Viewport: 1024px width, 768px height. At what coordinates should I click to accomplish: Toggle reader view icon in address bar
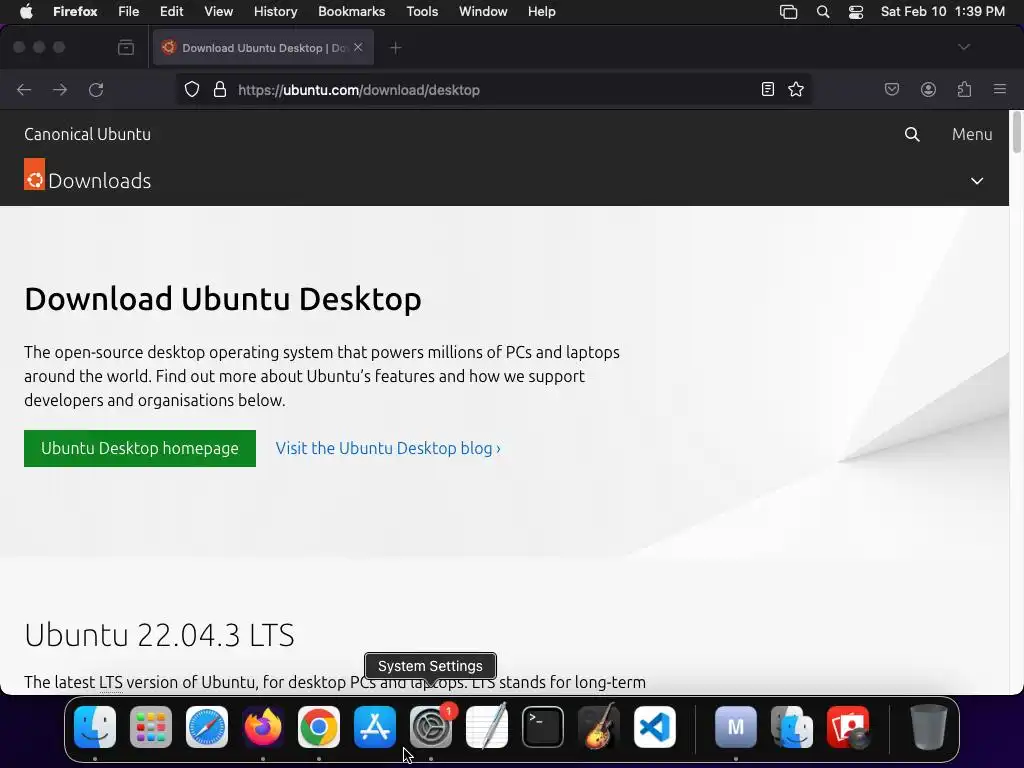point(768,89)
